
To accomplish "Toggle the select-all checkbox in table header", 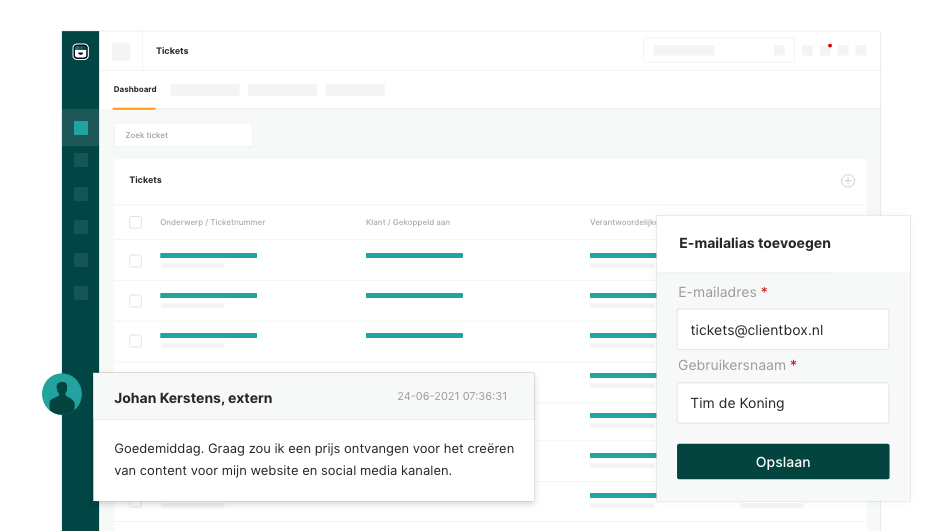I will 136,222.
